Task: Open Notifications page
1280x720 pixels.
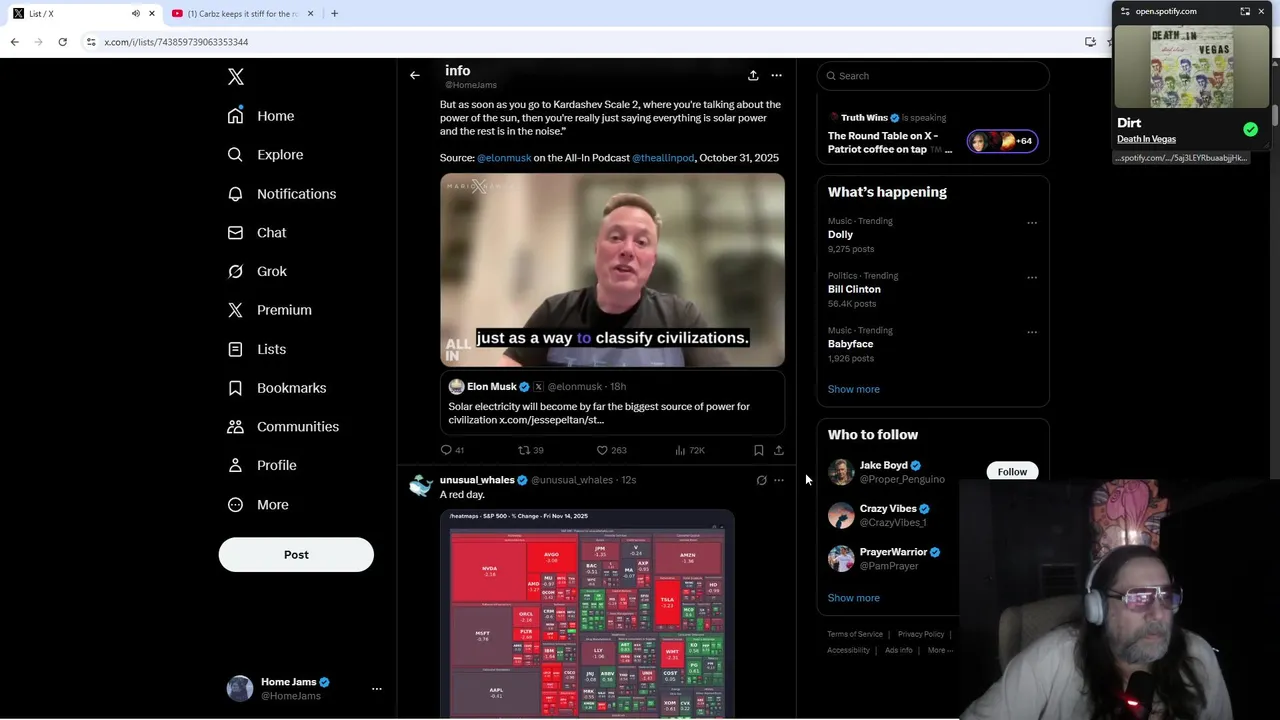Action: pos(282,194)
